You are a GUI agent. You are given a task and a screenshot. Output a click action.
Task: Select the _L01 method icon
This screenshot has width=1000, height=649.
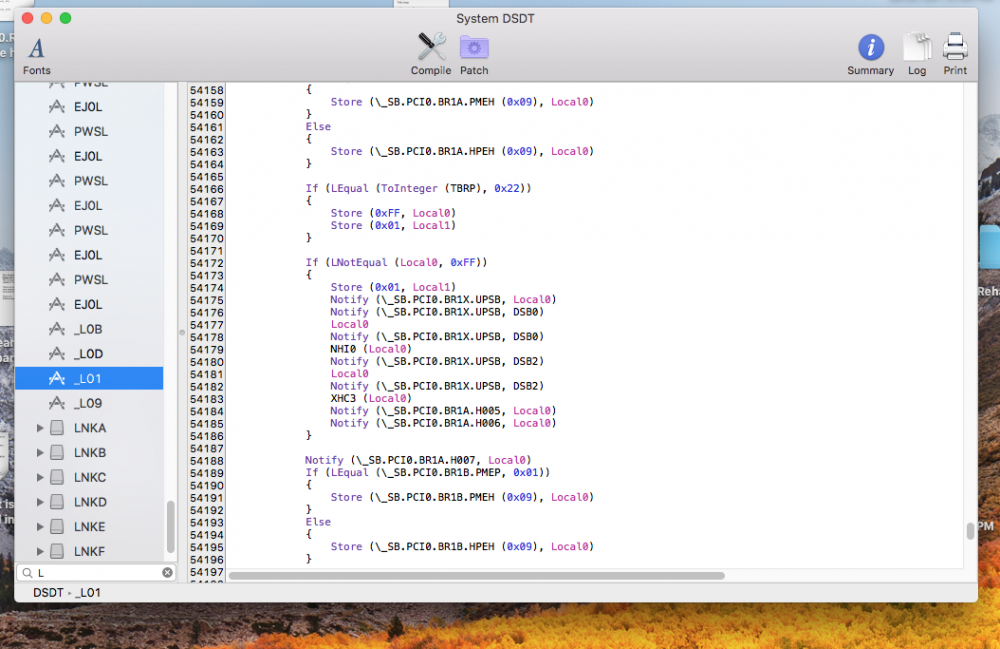[57, 378]
